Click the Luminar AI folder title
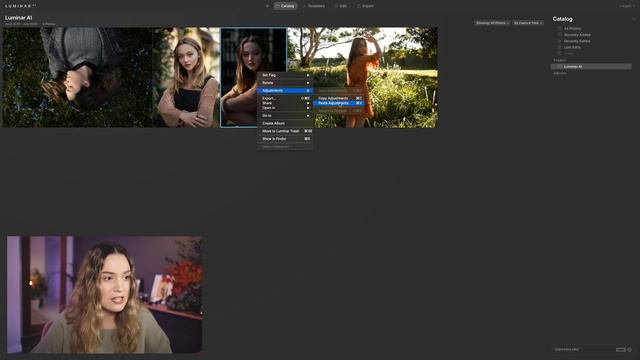640x360 pixels. coord(18,18)
